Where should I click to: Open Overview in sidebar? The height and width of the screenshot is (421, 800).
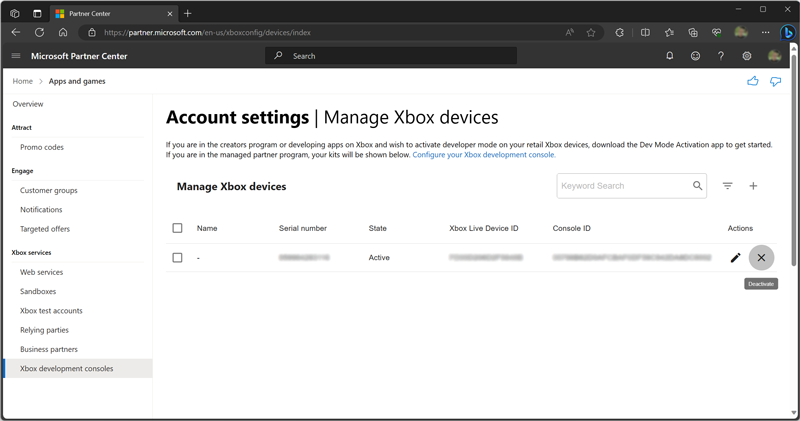[28, 104]
